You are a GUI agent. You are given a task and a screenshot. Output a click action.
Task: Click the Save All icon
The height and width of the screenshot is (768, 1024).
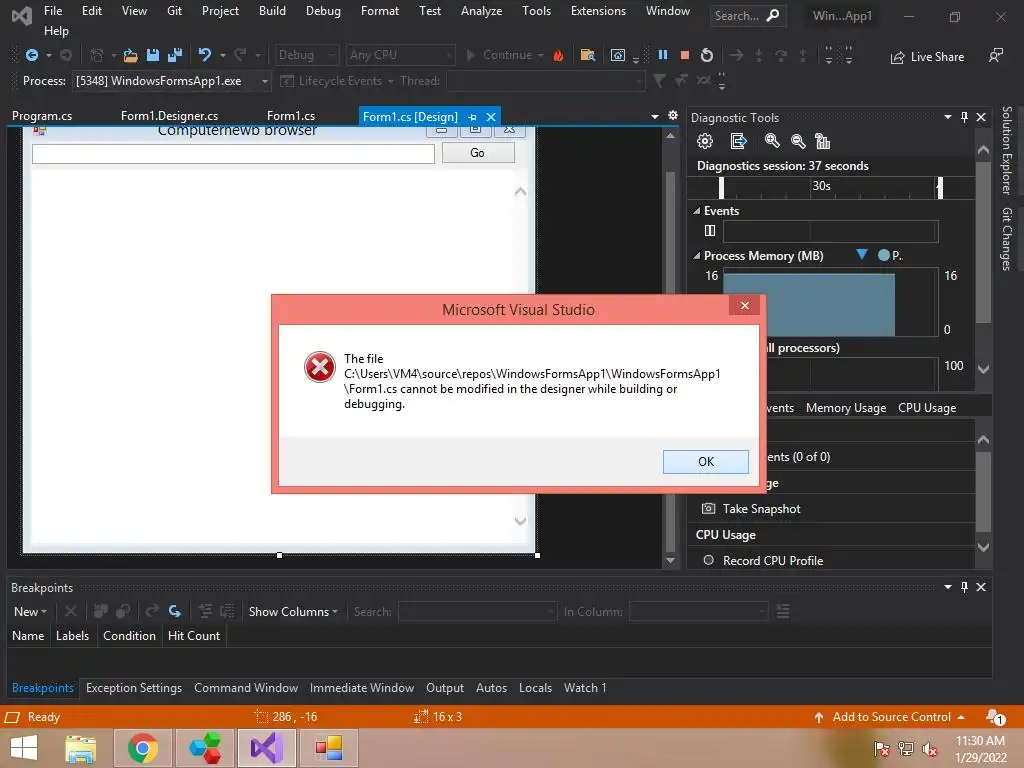175,56
